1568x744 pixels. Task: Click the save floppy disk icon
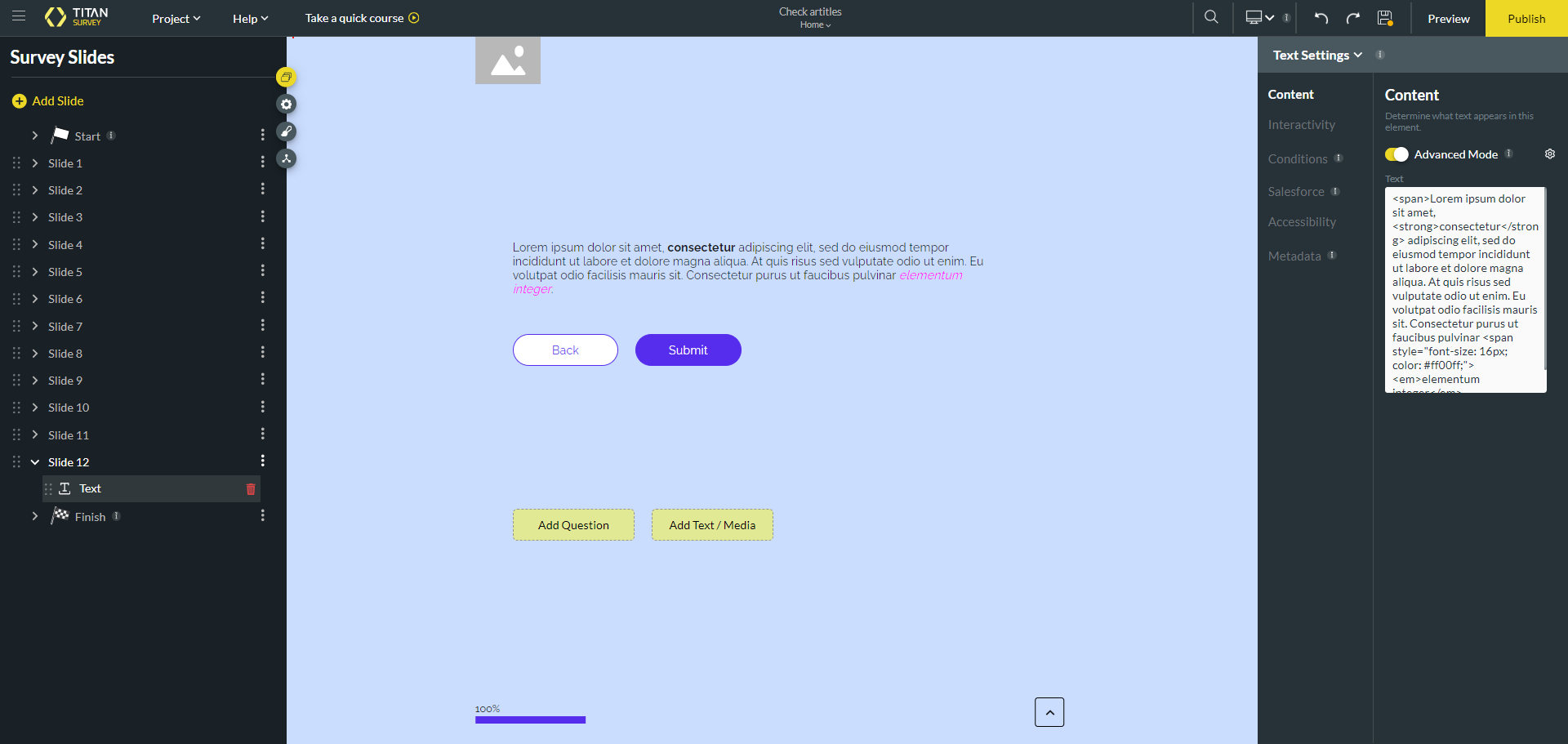tap(1384, 18)
